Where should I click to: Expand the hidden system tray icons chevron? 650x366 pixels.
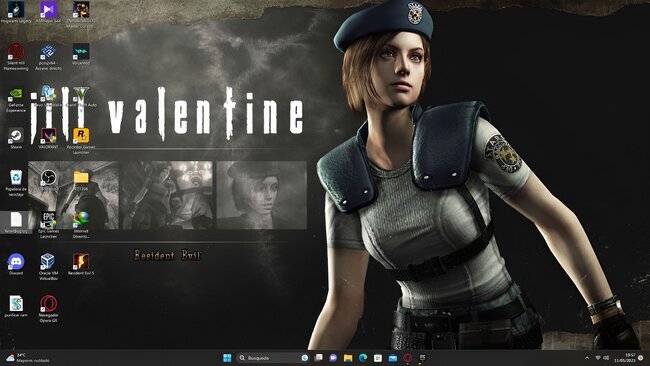pos(587,358)
